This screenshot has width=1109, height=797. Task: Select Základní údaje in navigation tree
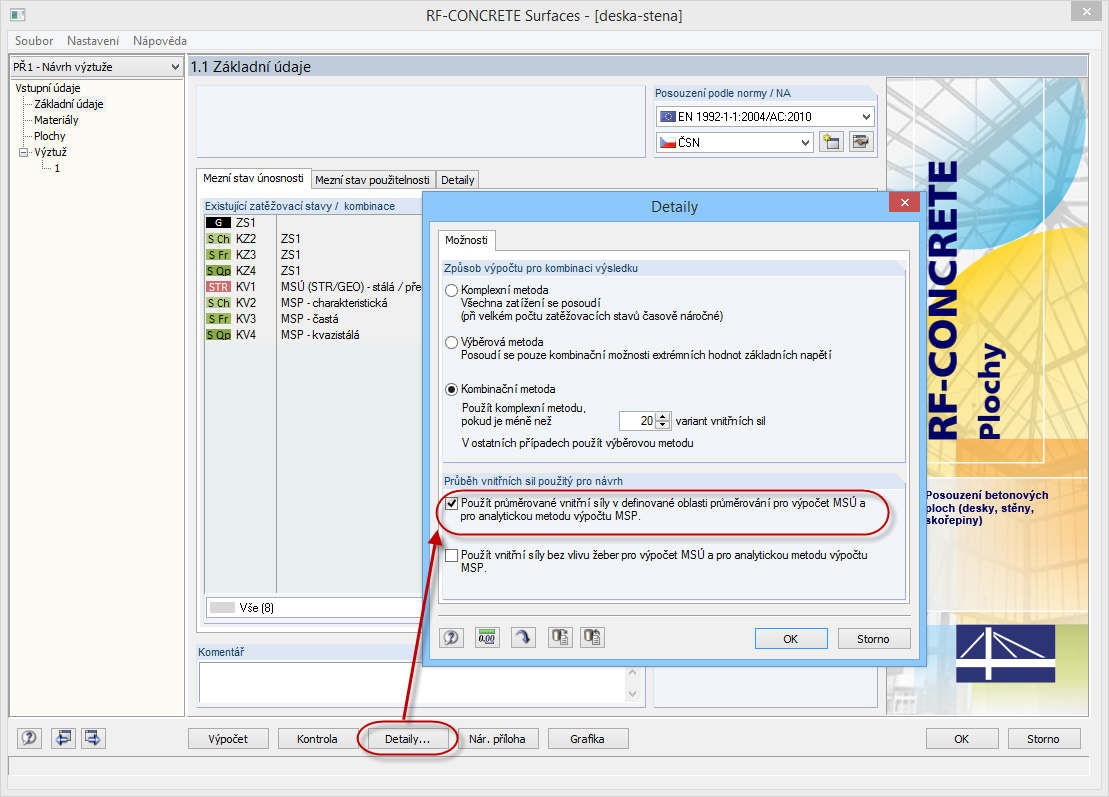(x=69, y=104)
